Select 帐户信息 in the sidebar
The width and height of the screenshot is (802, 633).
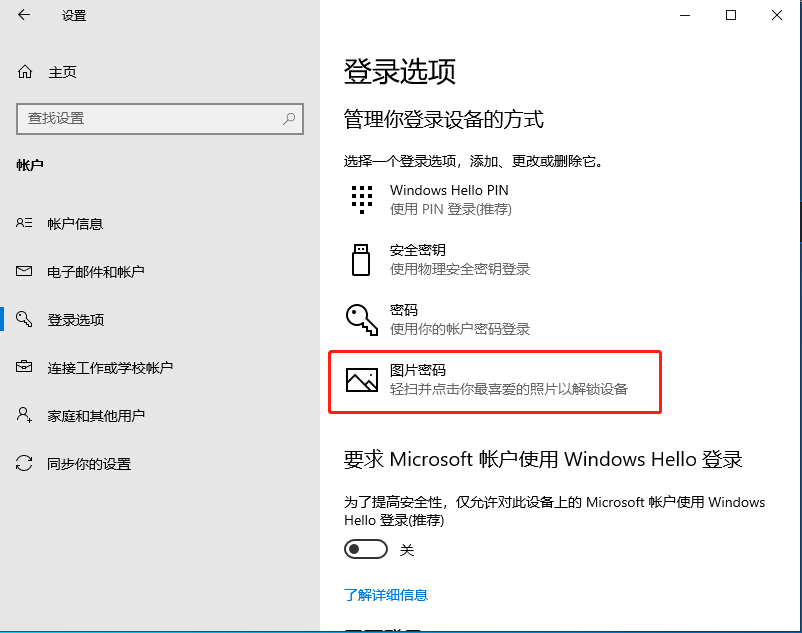click(x=75, y=223)
